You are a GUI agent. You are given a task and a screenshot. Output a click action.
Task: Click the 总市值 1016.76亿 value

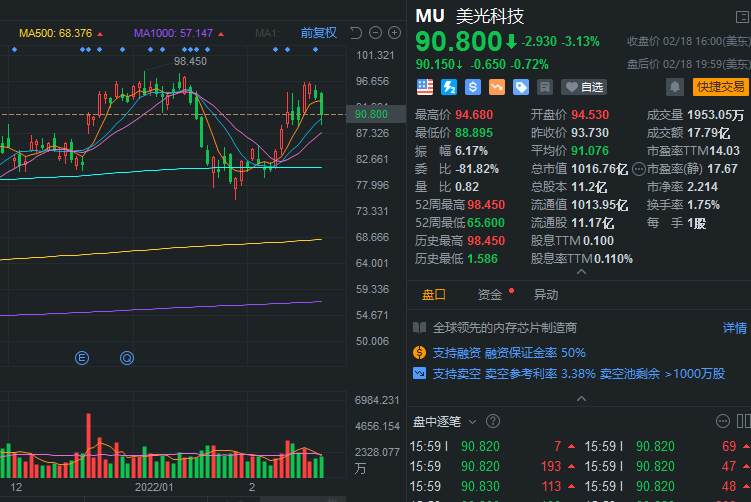click(x=600, y=169)
